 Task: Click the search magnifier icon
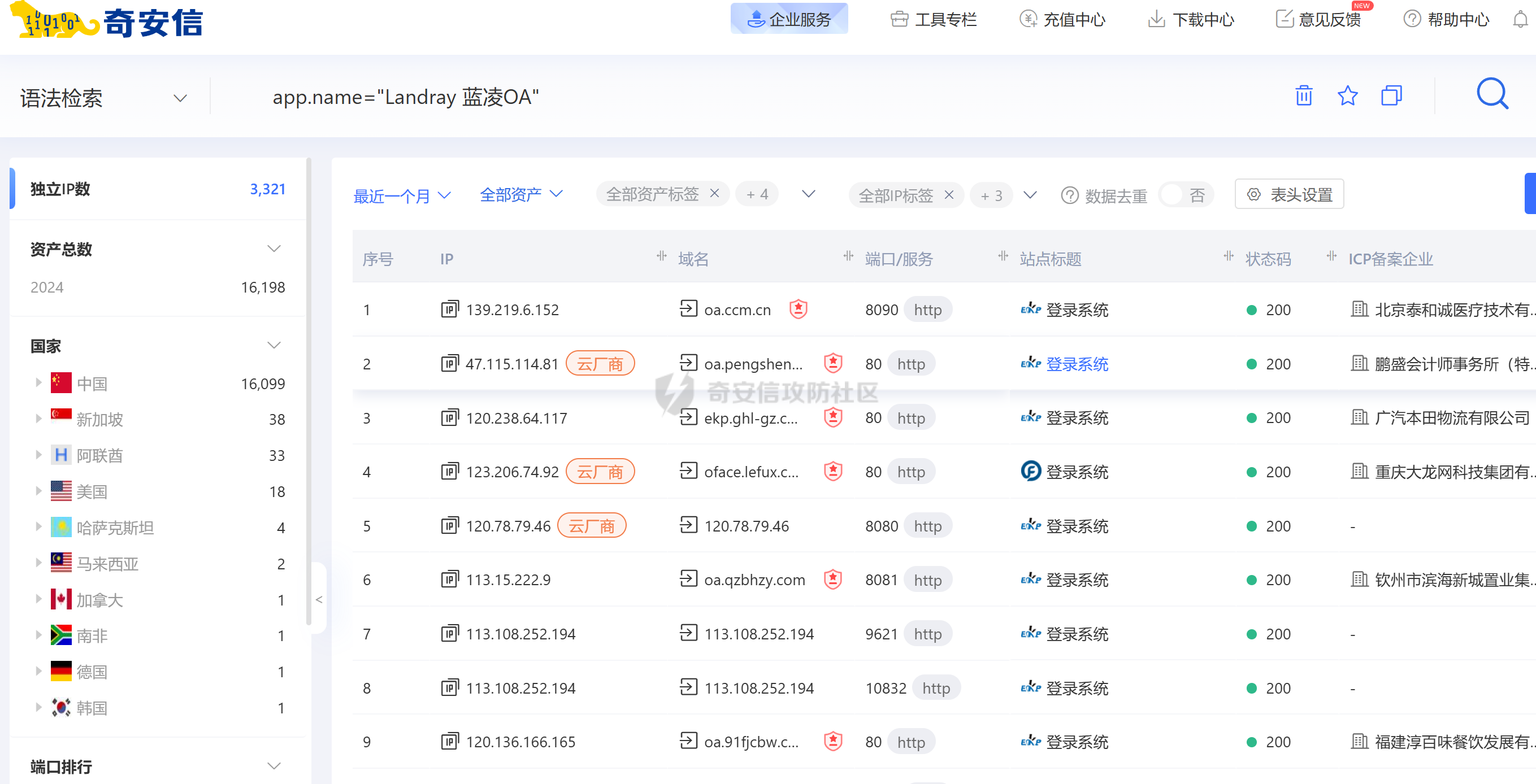tap(1492, 94)
